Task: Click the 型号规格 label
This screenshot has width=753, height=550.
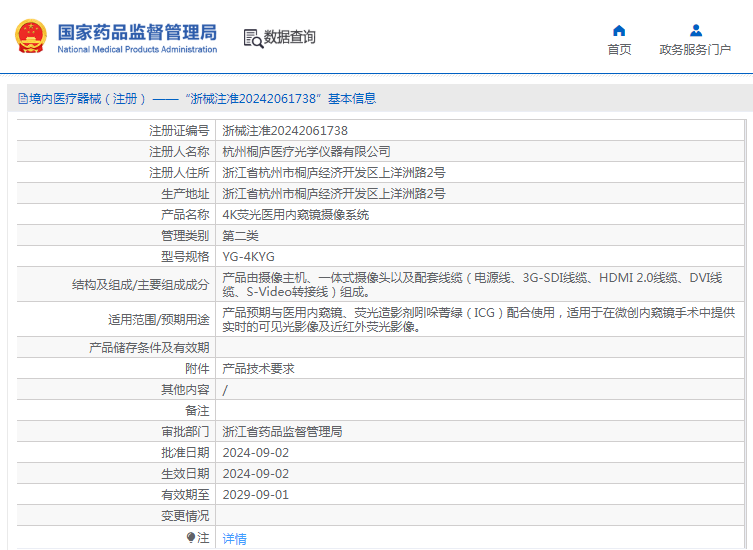Action: click(185, 257)
